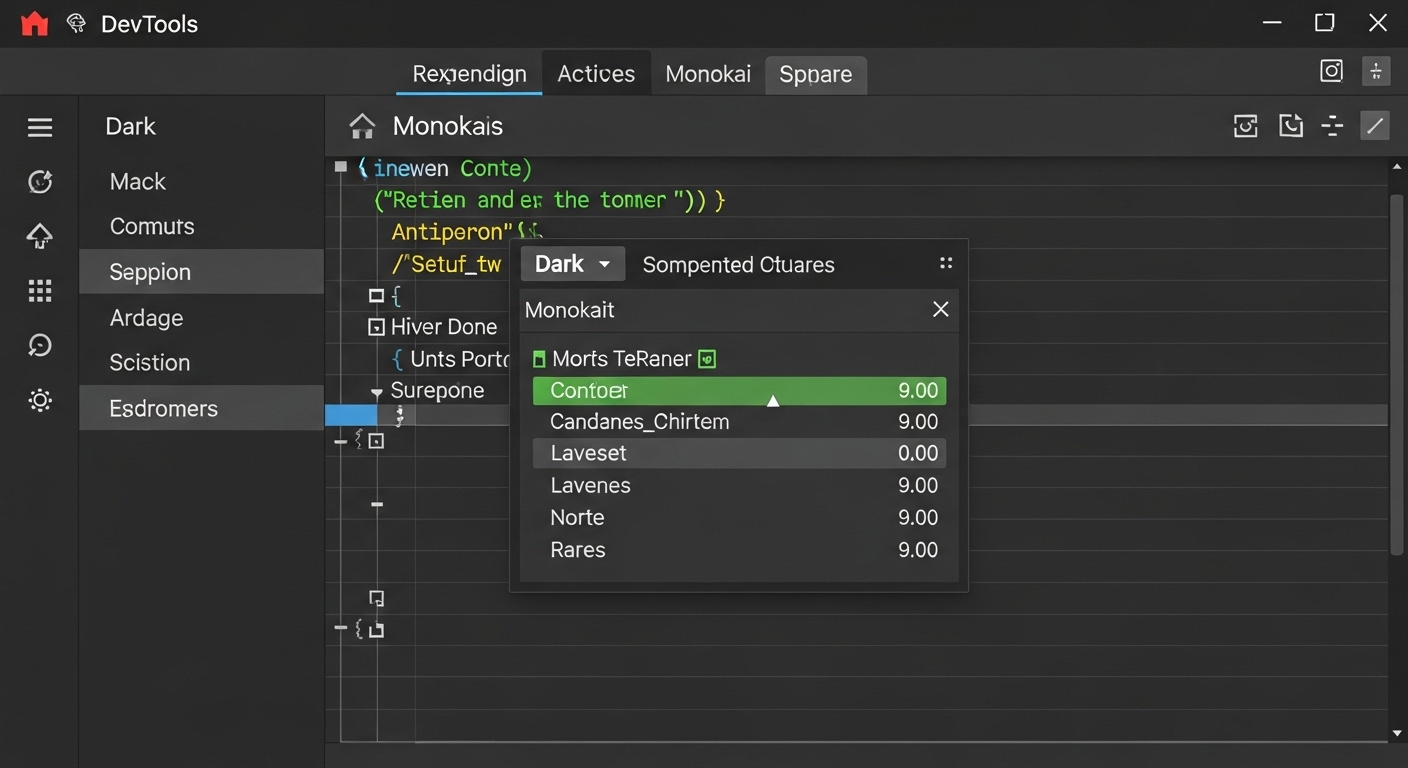Click the divide icon at top right
Viewport: 1408px width, 768px height.
[1376, 71]
